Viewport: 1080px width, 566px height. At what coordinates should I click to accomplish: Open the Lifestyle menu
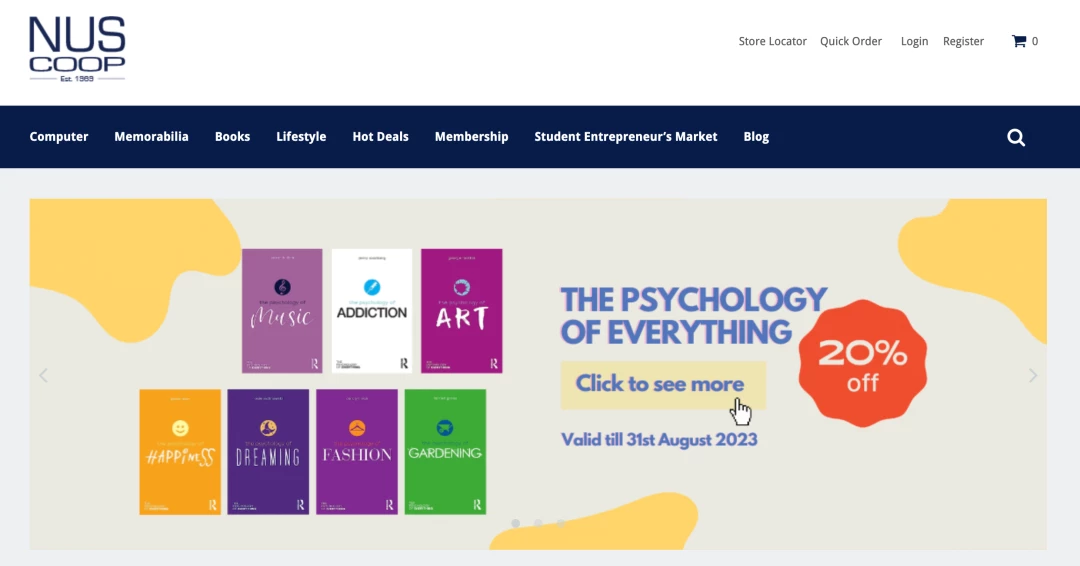point(301,137)
